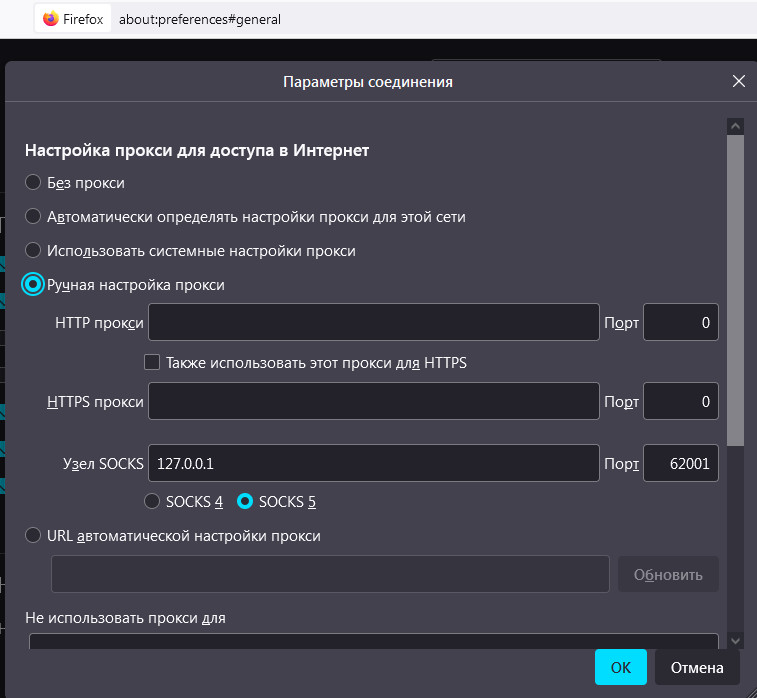Select the 'Без прокси' radio option
This screenshot has width=757, height=698.
tap(33, 183)
